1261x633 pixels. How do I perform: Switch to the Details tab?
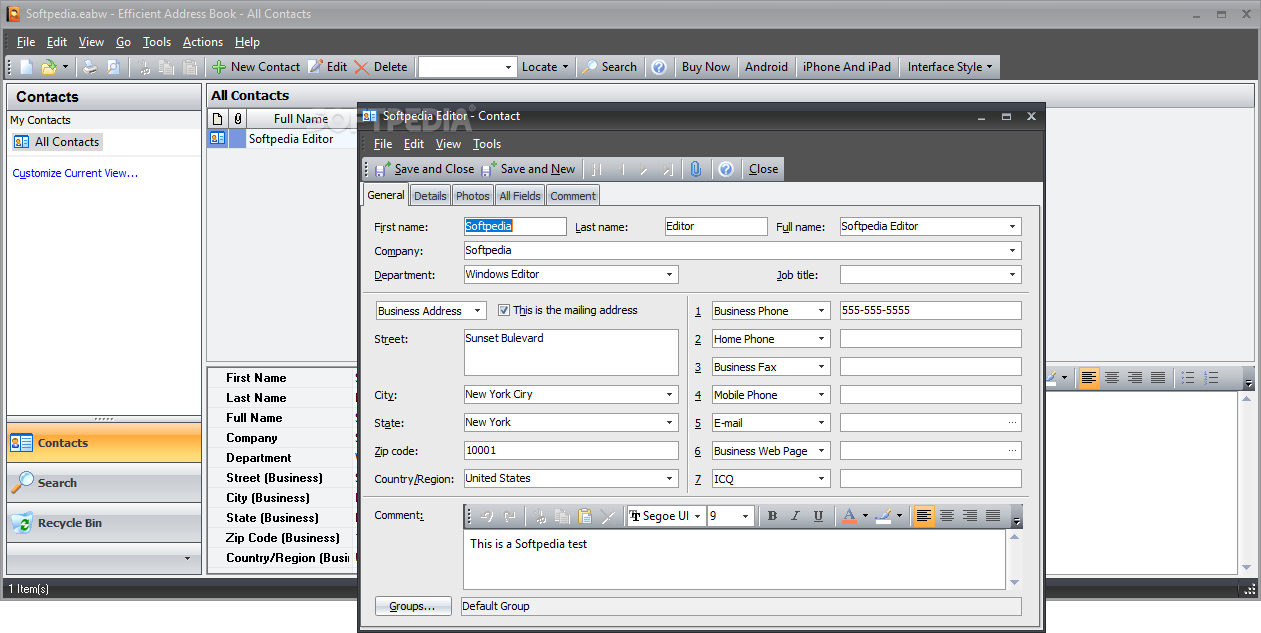click(430, 196)
